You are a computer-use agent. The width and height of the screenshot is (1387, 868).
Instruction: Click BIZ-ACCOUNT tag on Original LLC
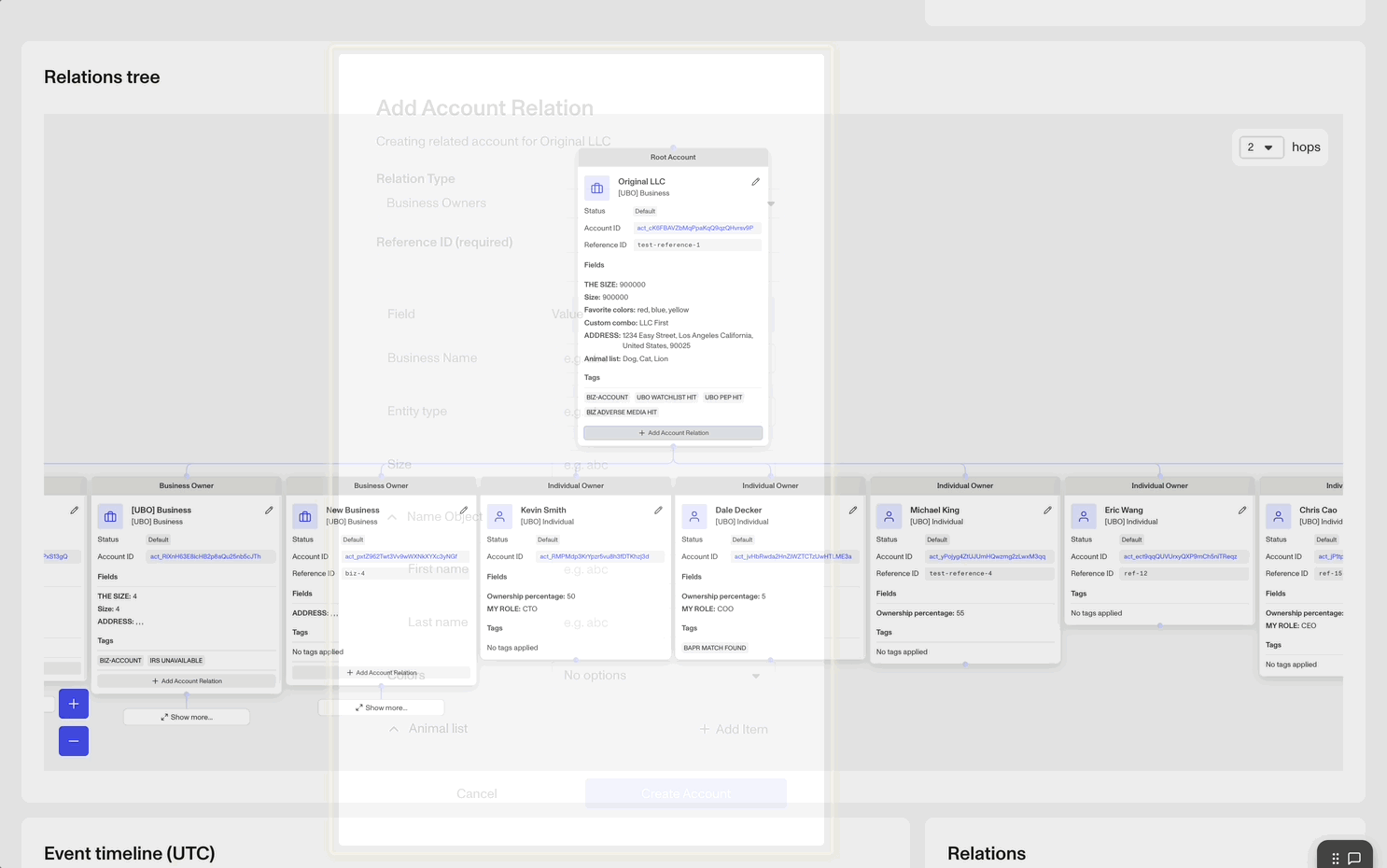[x=608, y=398]
